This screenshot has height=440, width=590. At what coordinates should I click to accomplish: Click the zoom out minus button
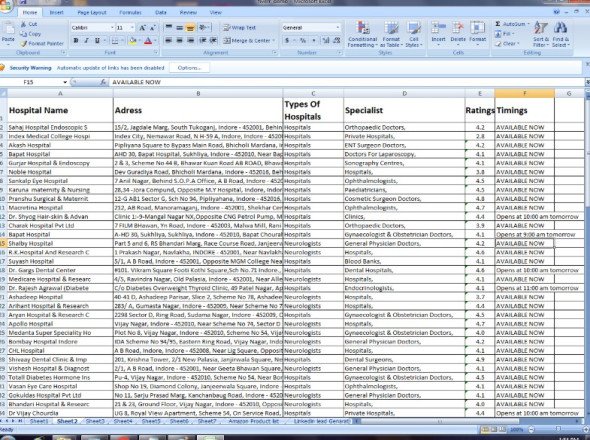(531, 429)
